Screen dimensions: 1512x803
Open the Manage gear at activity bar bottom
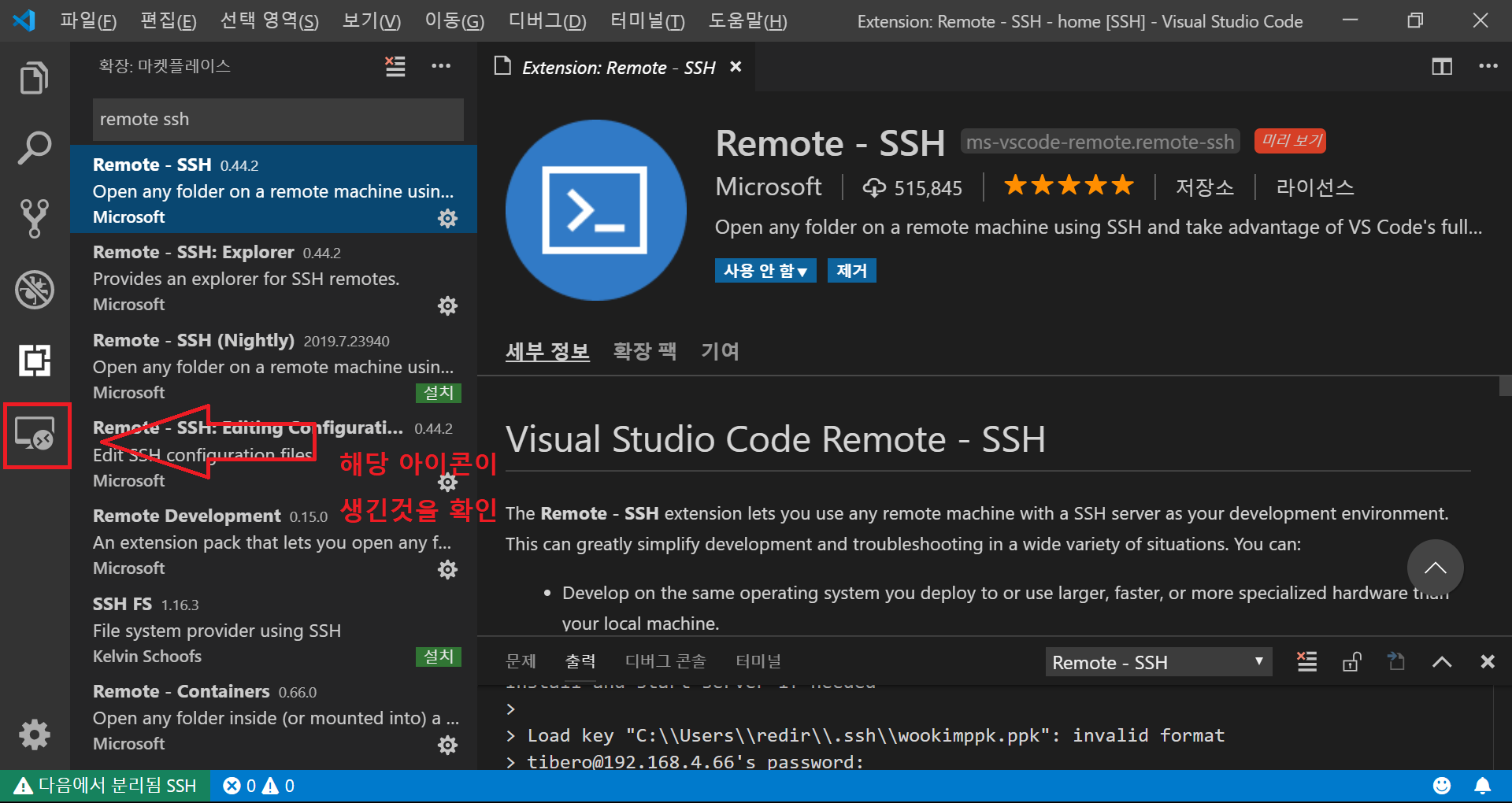click(35, 734)
